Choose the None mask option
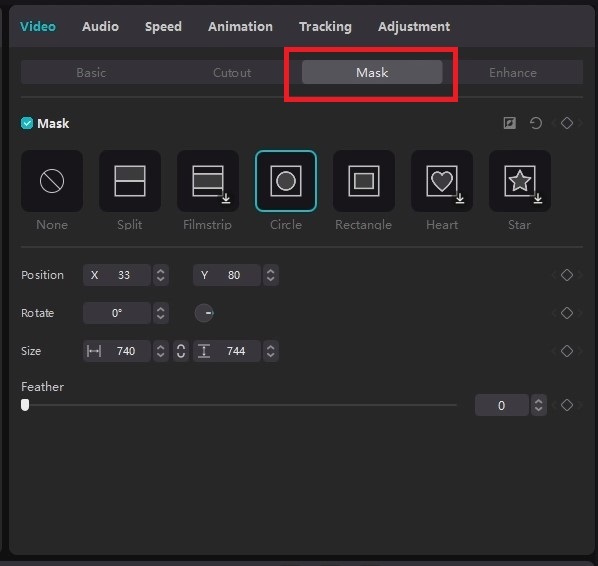Viewport: 598px width, 566px height. 52,181
